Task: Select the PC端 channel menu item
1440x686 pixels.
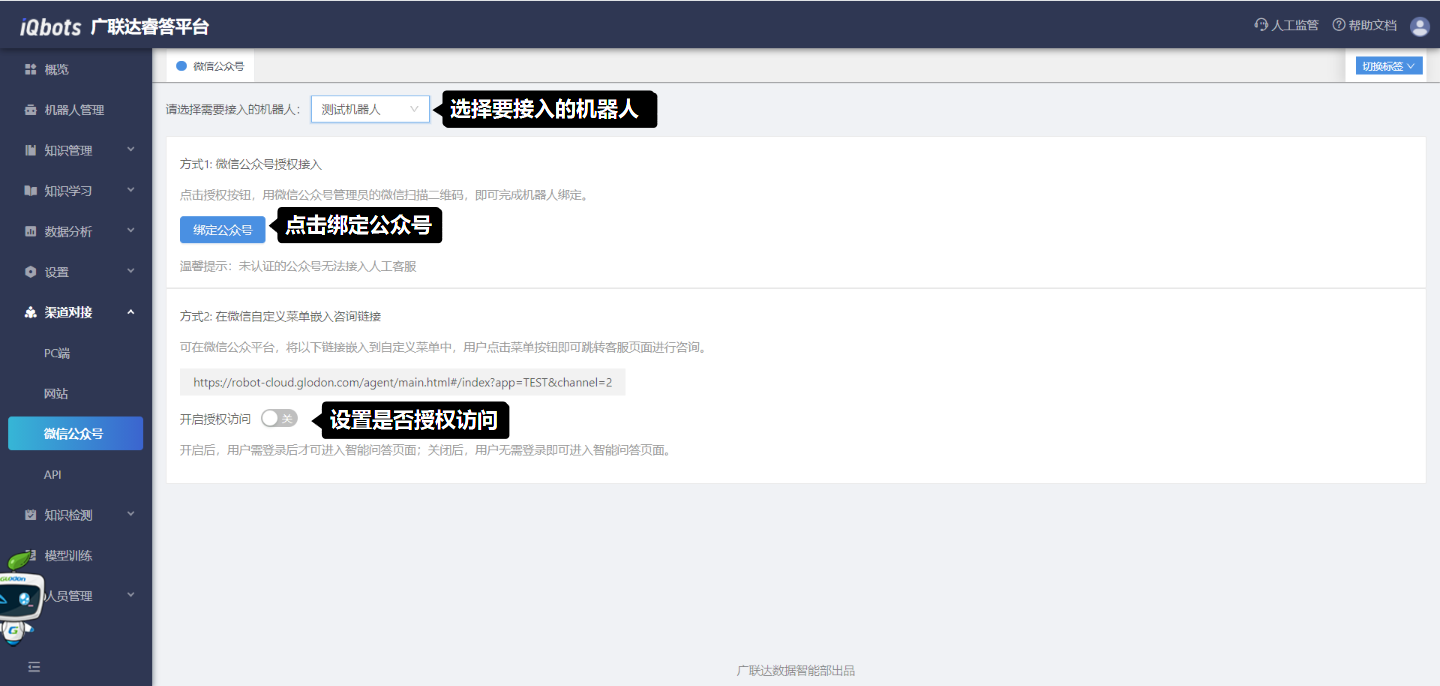Action: tap(57, 353)
